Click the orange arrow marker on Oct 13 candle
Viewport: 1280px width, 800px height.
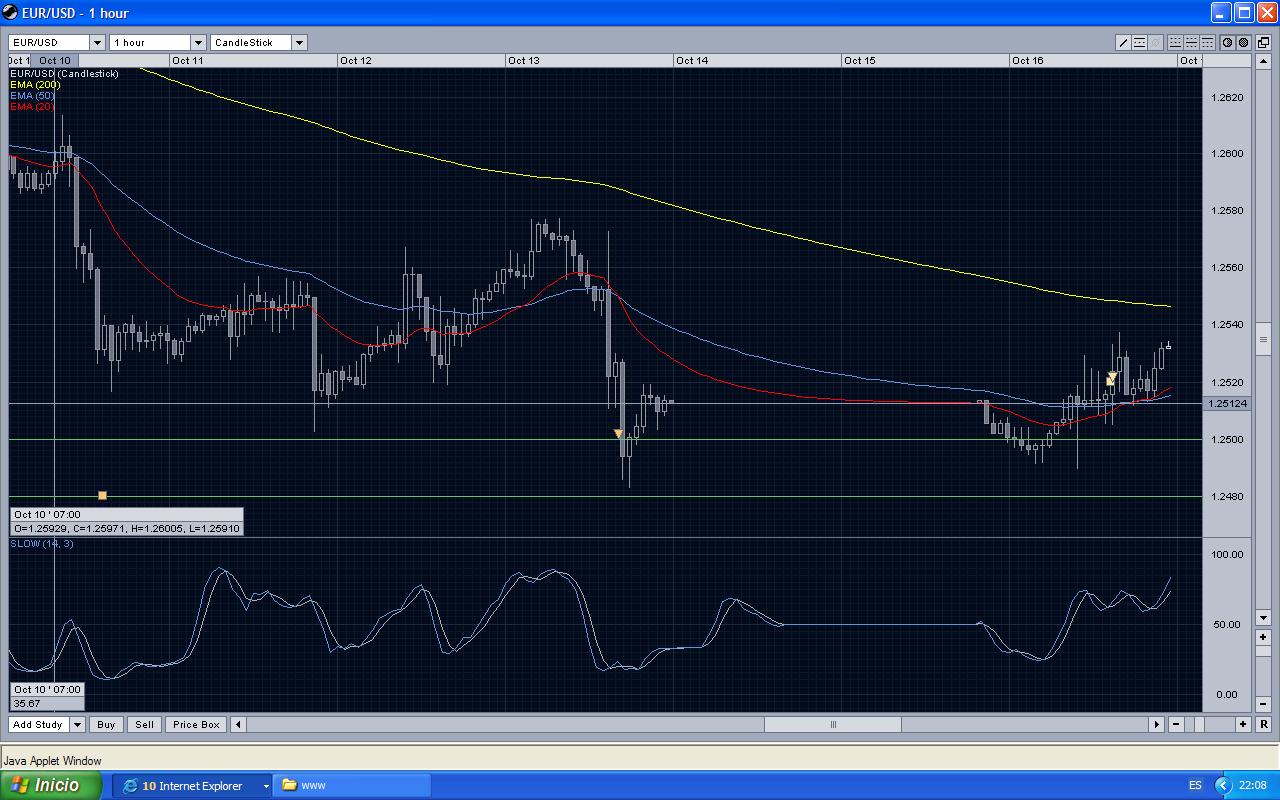(619, 434)
